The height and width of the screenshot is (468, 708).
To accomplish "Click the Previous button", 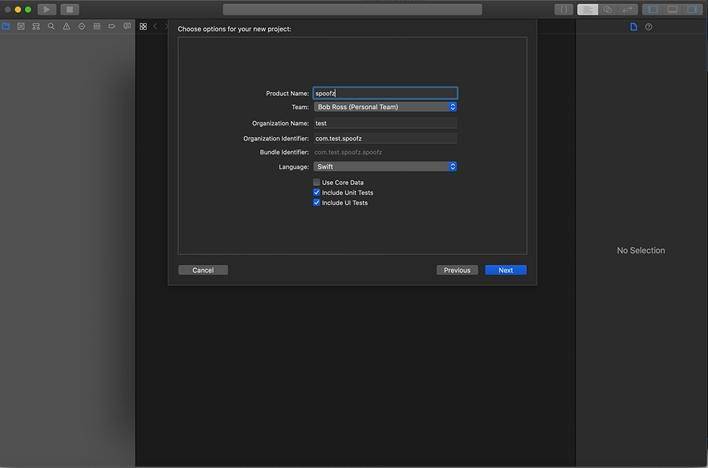I will pos(457,270).
